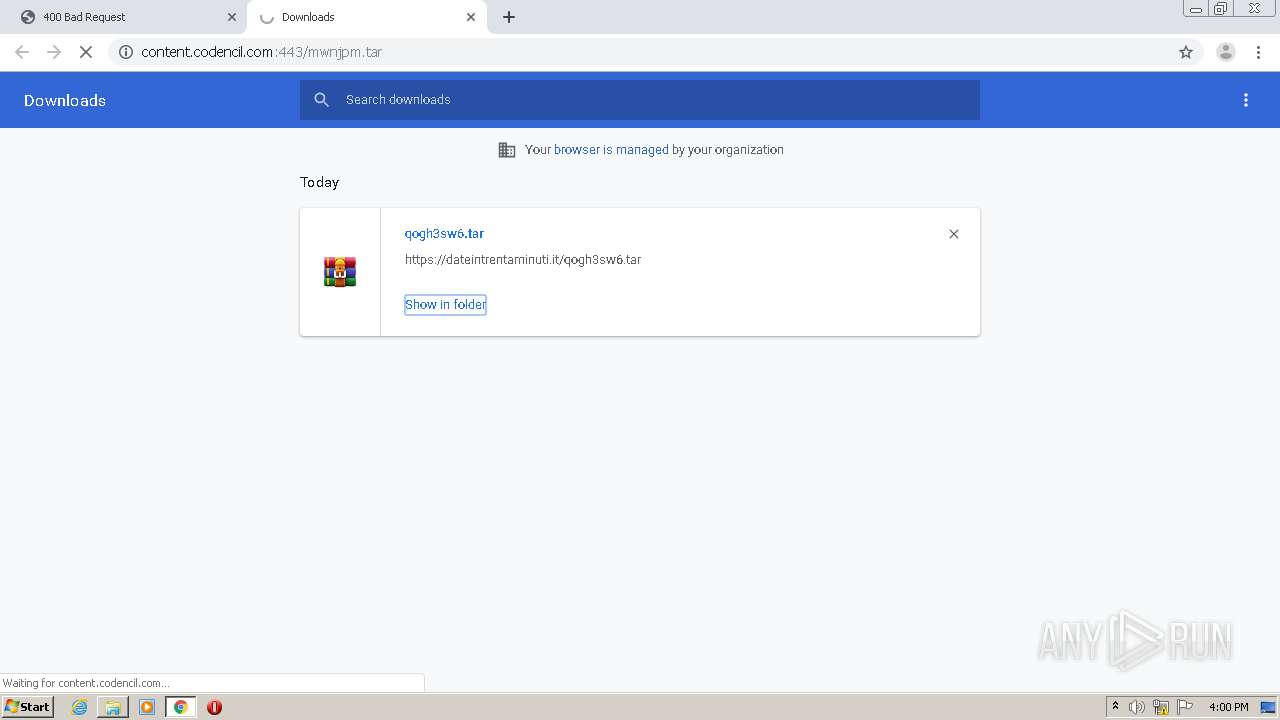The height and width of the screenshot is (720, 1280).
Task: Click the 'Waiting for content.codencil.com' status text
Action: point(86,683)
